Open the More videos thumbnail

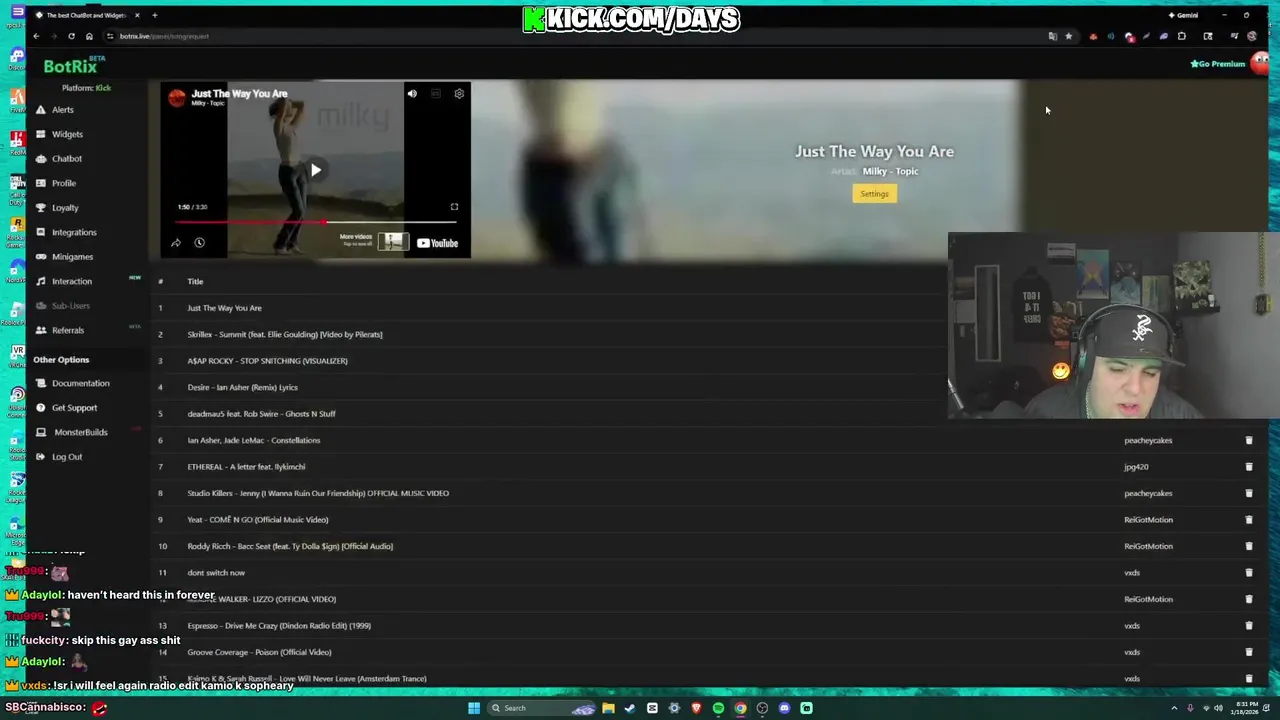[x=392, y=242]
